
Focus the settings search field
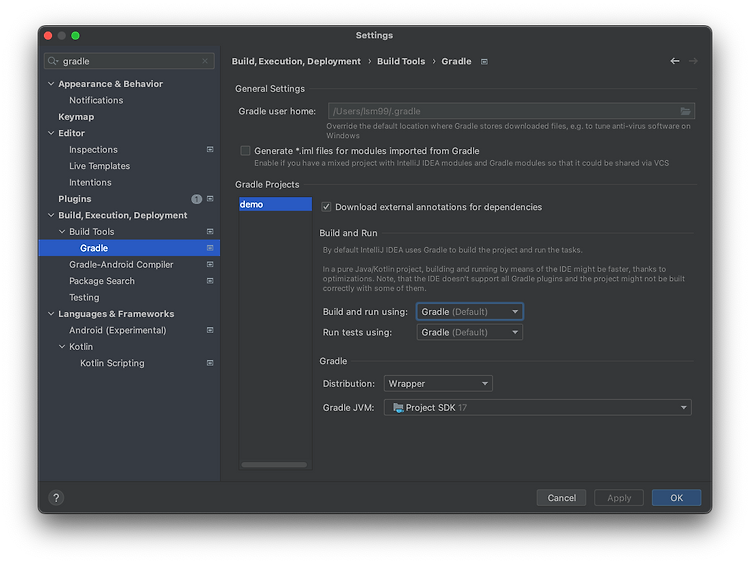129,61
